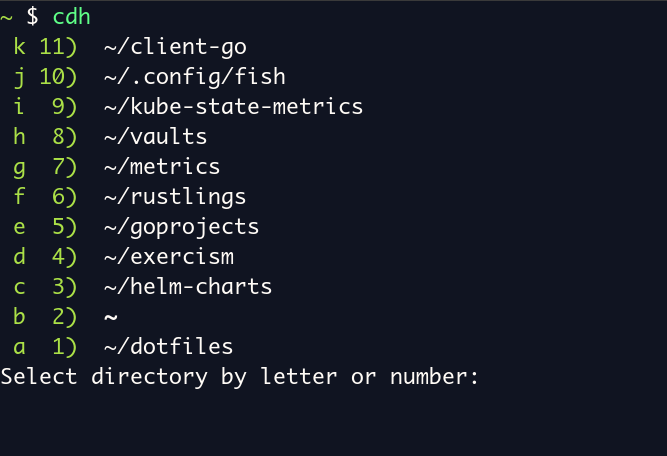Click the ~/helm-charts directory line
Viewport: 667px width, 456px height.
coord(187,287)
